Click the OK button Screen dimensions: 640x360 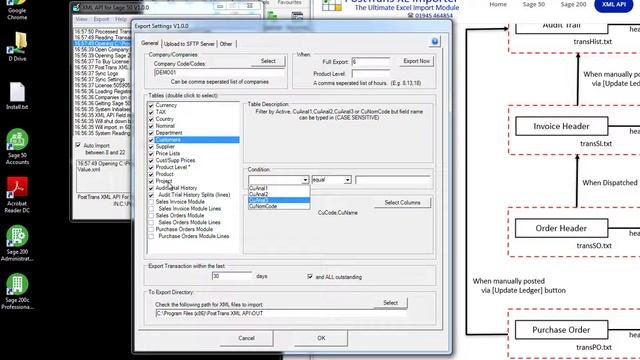321,338
